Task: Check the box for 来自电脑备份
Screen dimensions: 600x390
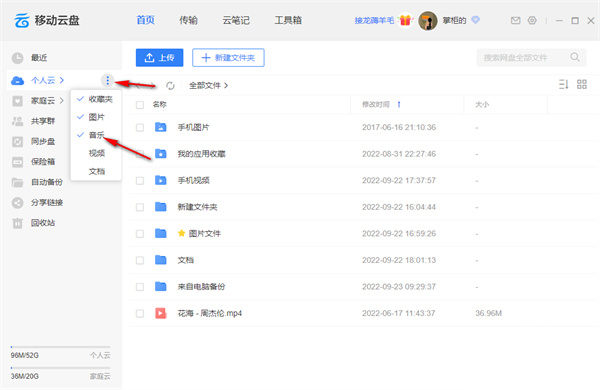Action: (140, 287)
